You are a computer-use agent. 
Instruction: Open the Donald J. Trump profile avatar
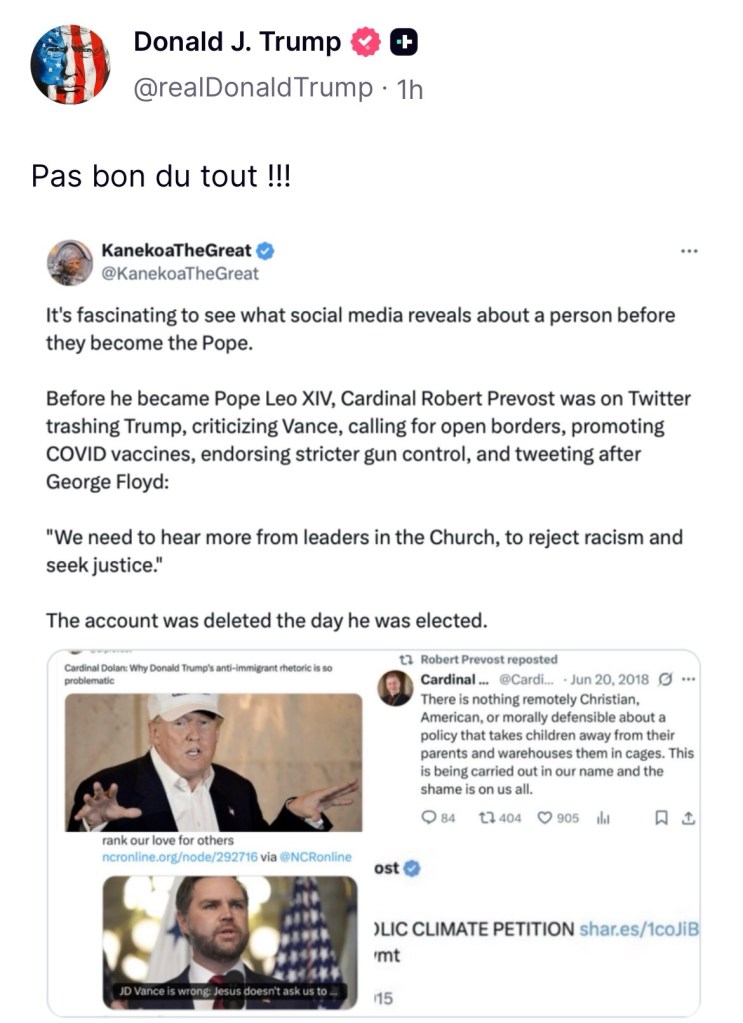coord(70,64)
